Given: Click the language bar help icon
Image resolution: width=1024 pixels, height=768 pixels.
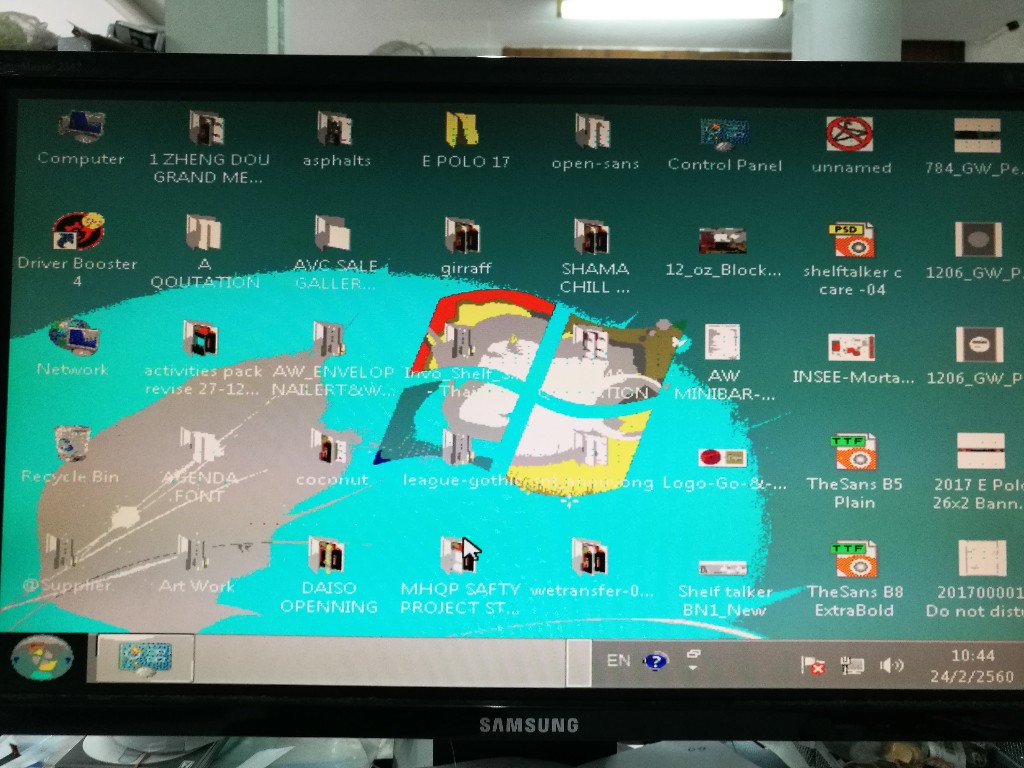Looking at the screenshot, I should 655,662.
